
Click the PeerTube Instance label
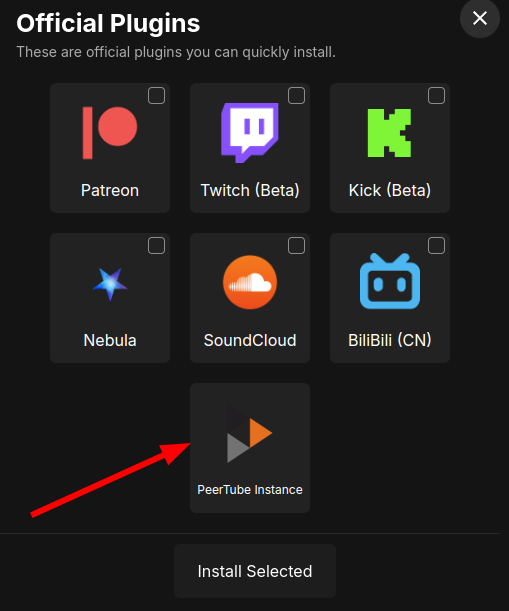point(250,490)
